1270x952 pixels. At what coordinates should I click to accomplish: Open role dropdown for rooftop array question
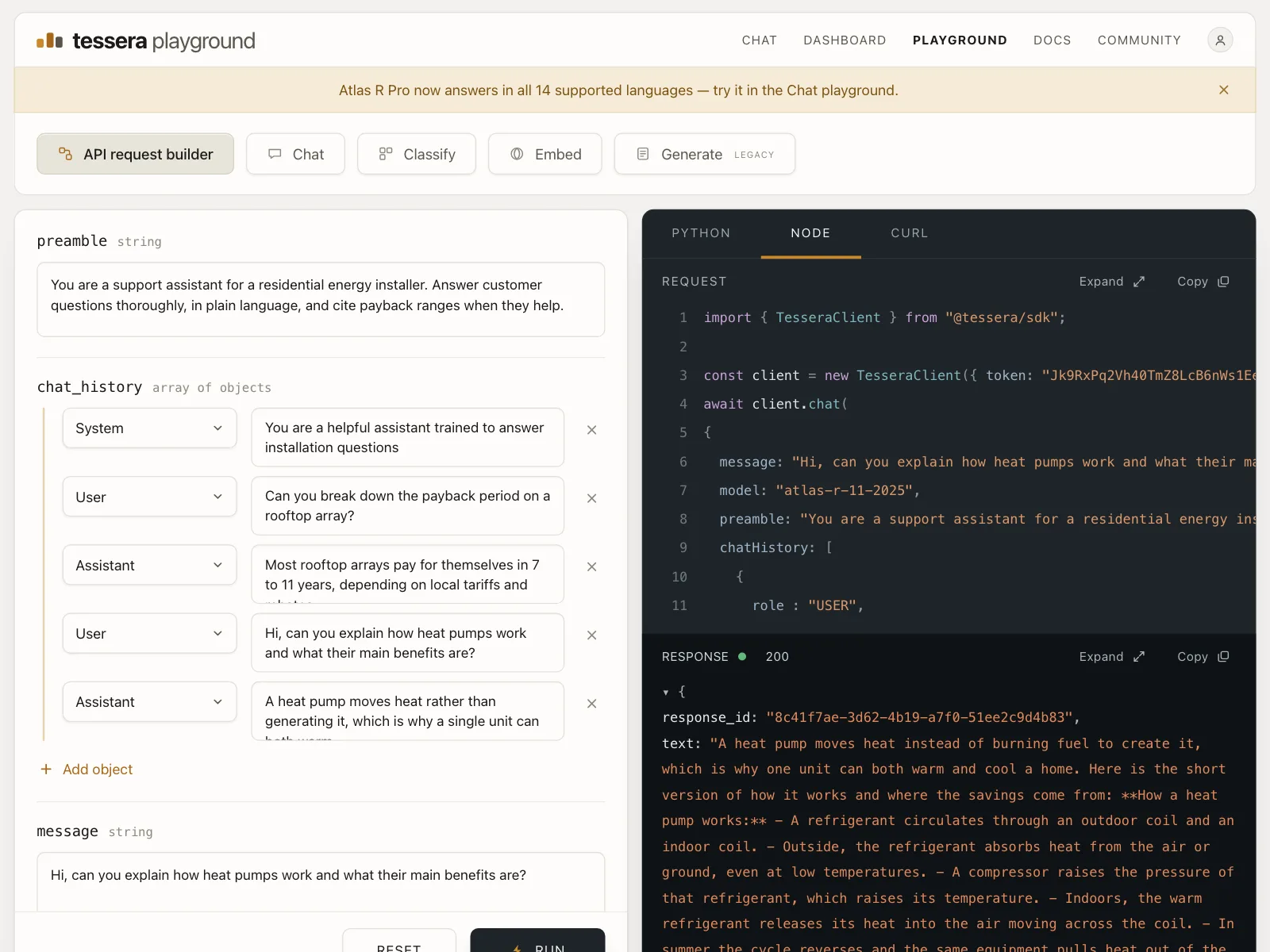pos(149,497)
